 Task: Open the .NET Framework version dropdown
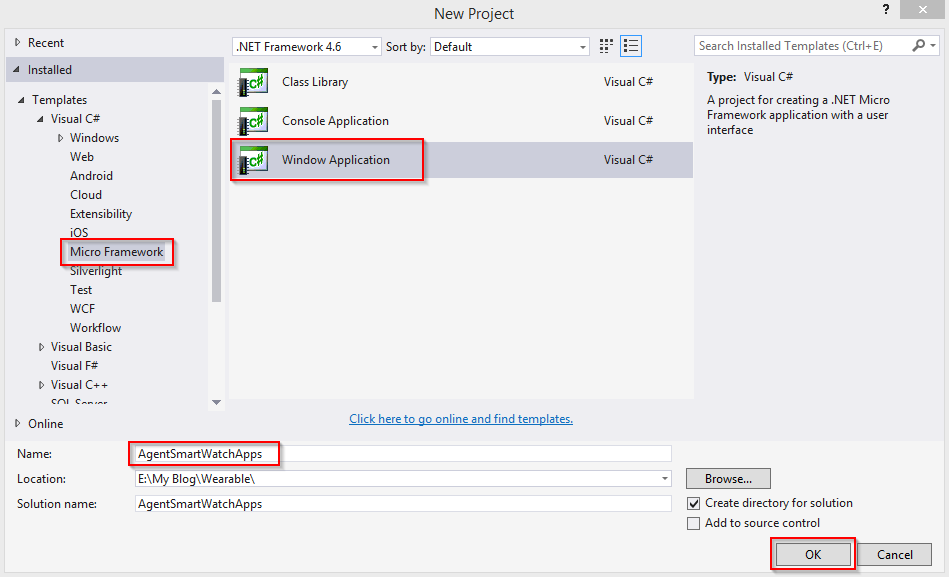coord(375,47)
